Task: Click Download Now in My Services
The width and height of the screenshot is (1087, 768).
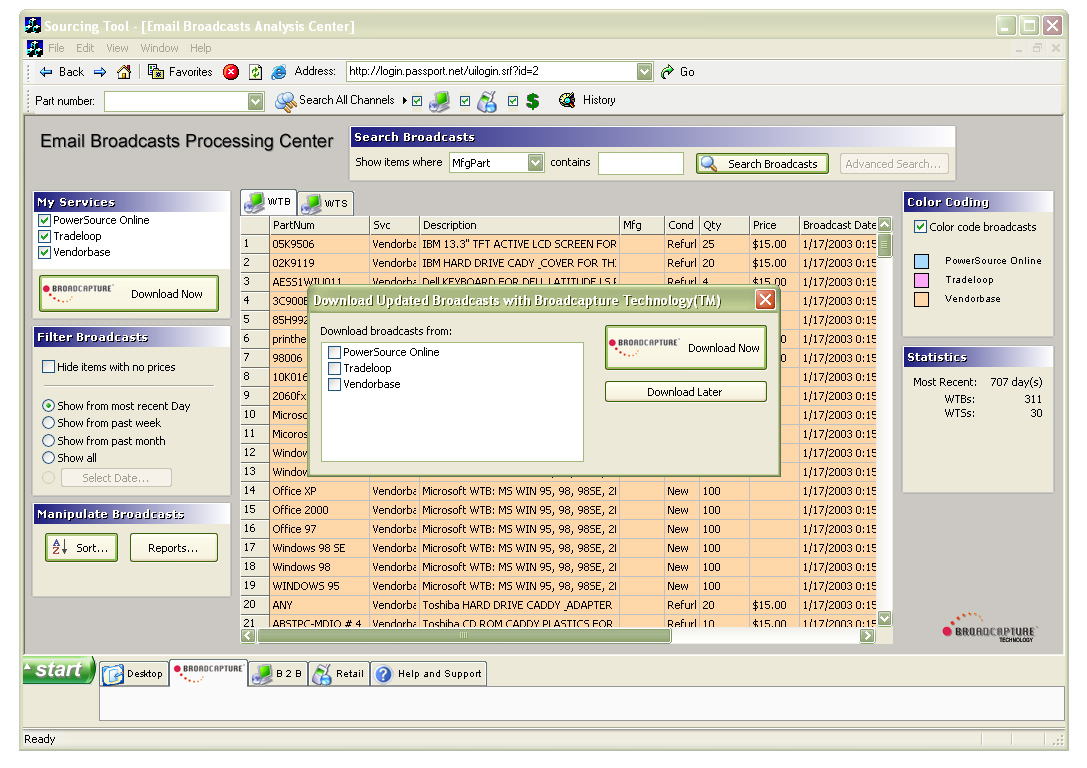Action: pyautogui.click(x=129, y=294)
